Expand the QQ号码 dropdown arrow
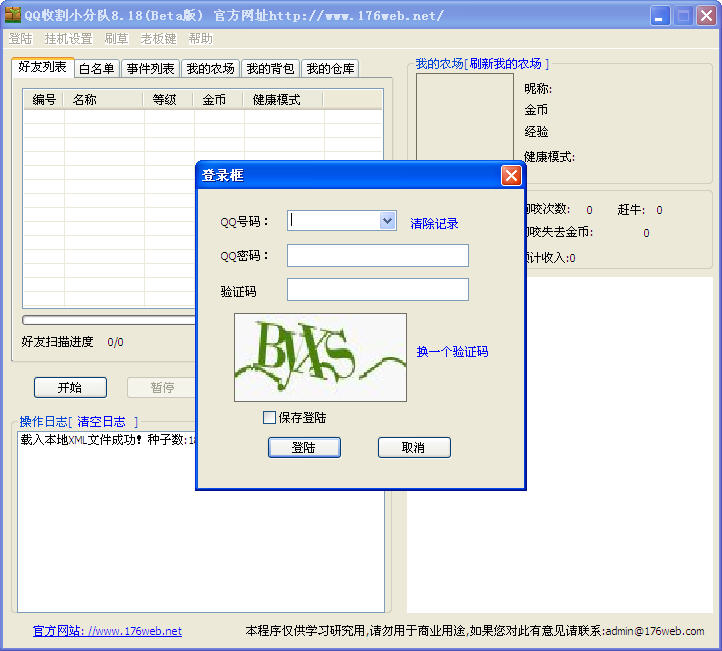 [x=388, y=221]
